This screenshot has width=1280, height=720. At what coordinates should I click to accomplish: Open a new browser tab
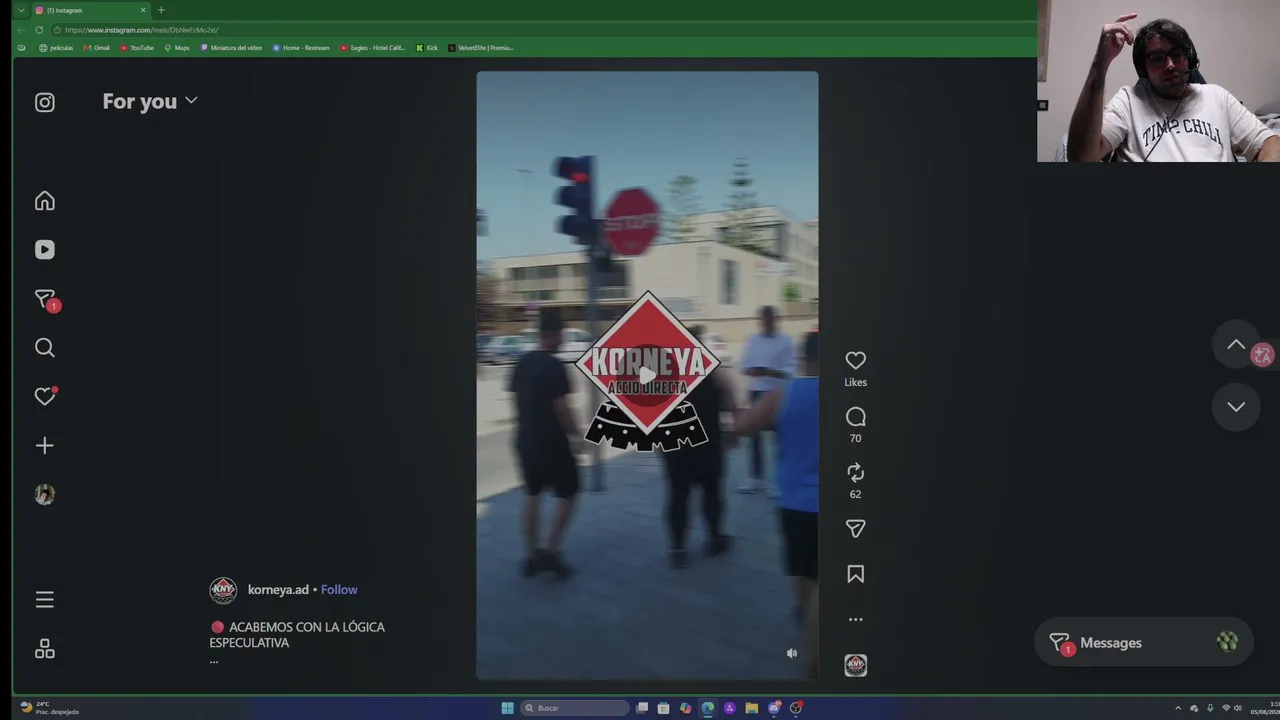(x=161, y=10)
